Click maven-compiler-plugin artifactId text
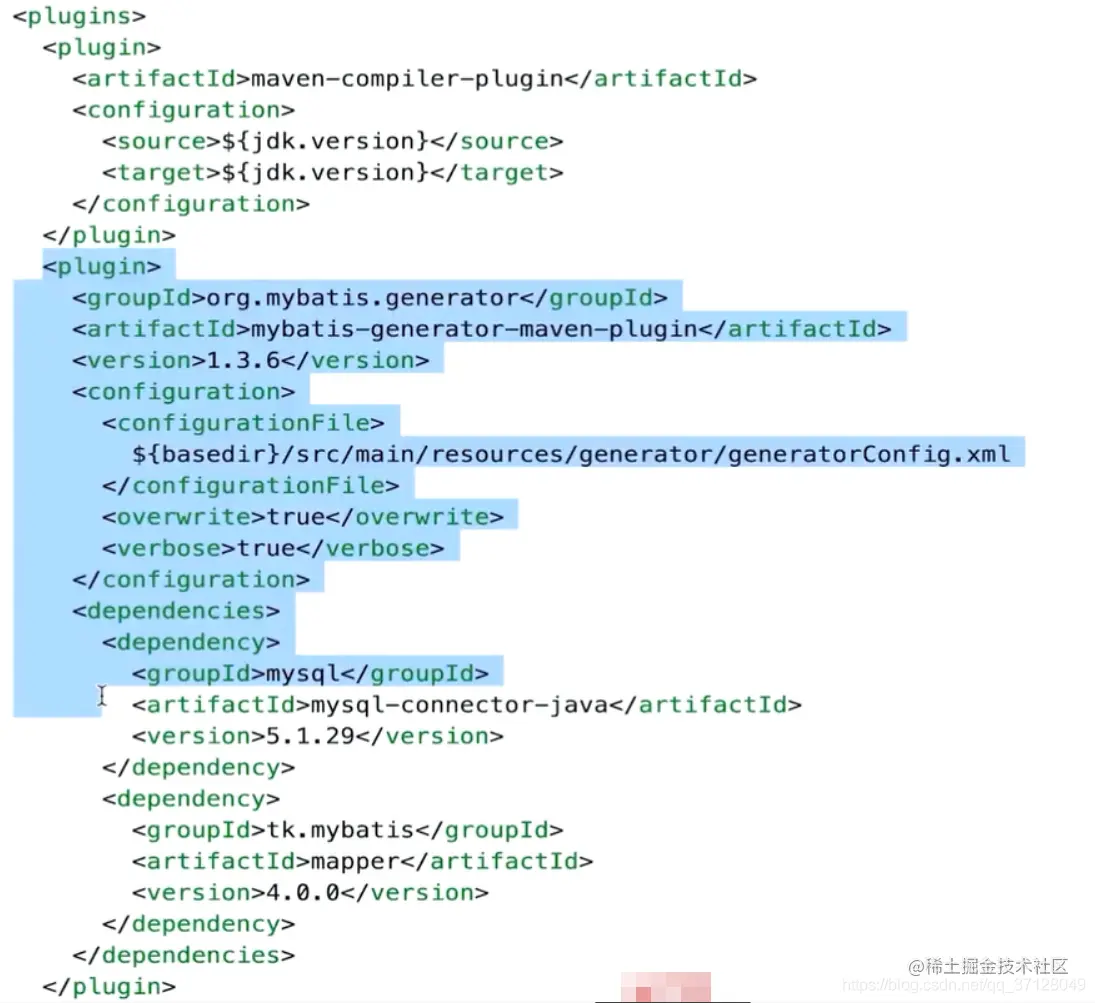Viewport: 1095px width, 1003px height. (407, 79)
